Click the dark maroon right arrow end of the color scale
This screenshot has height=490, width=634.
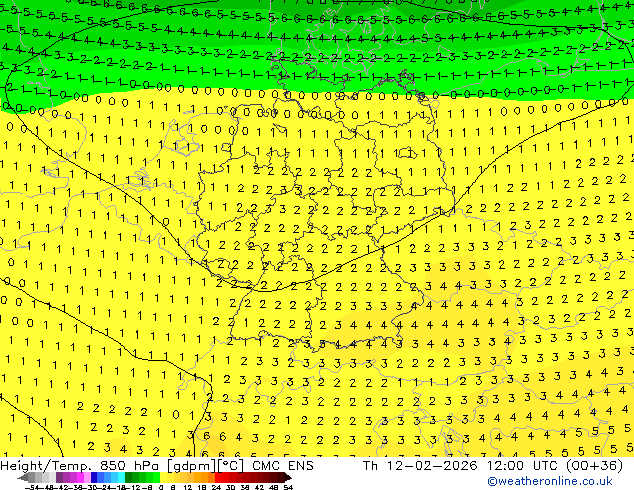(288, 477)
